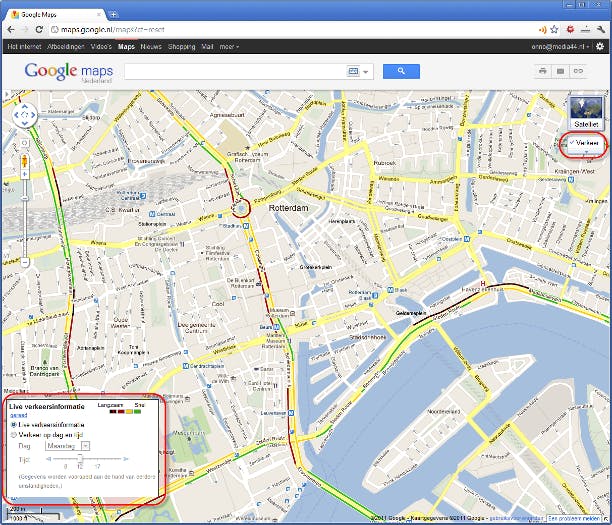The height and width of the screenshot is (525, 612).
Task: Open Shopping in the Google bar
Action: pos(181,46)
